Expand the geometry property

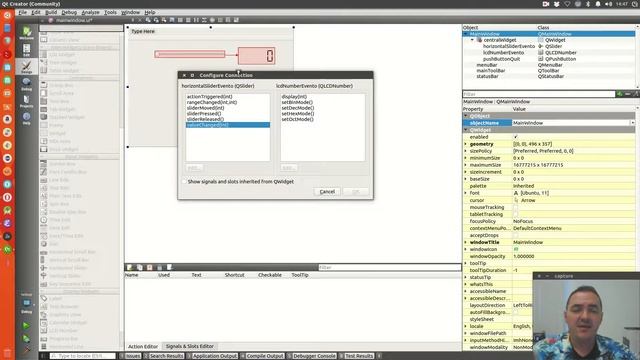pos(466,144)
